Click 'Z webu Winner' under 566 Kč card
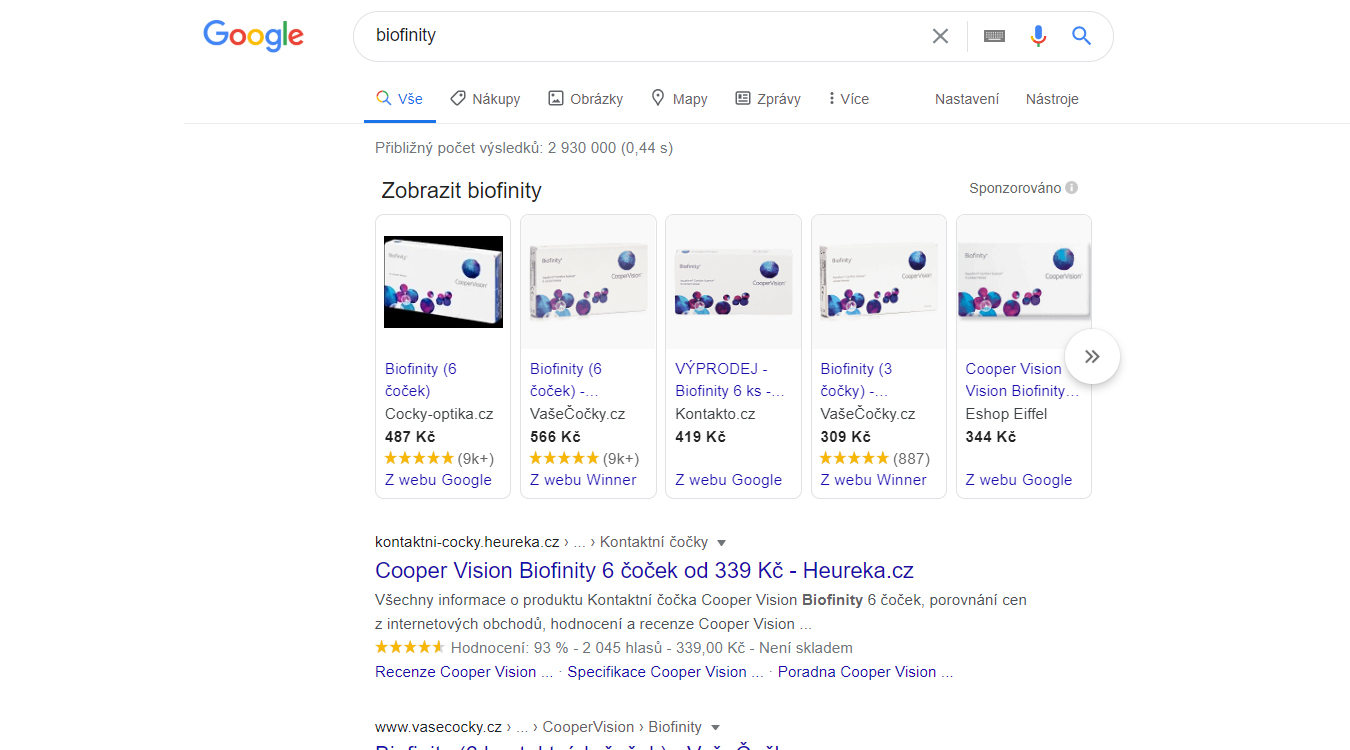 tap(583, 480)
